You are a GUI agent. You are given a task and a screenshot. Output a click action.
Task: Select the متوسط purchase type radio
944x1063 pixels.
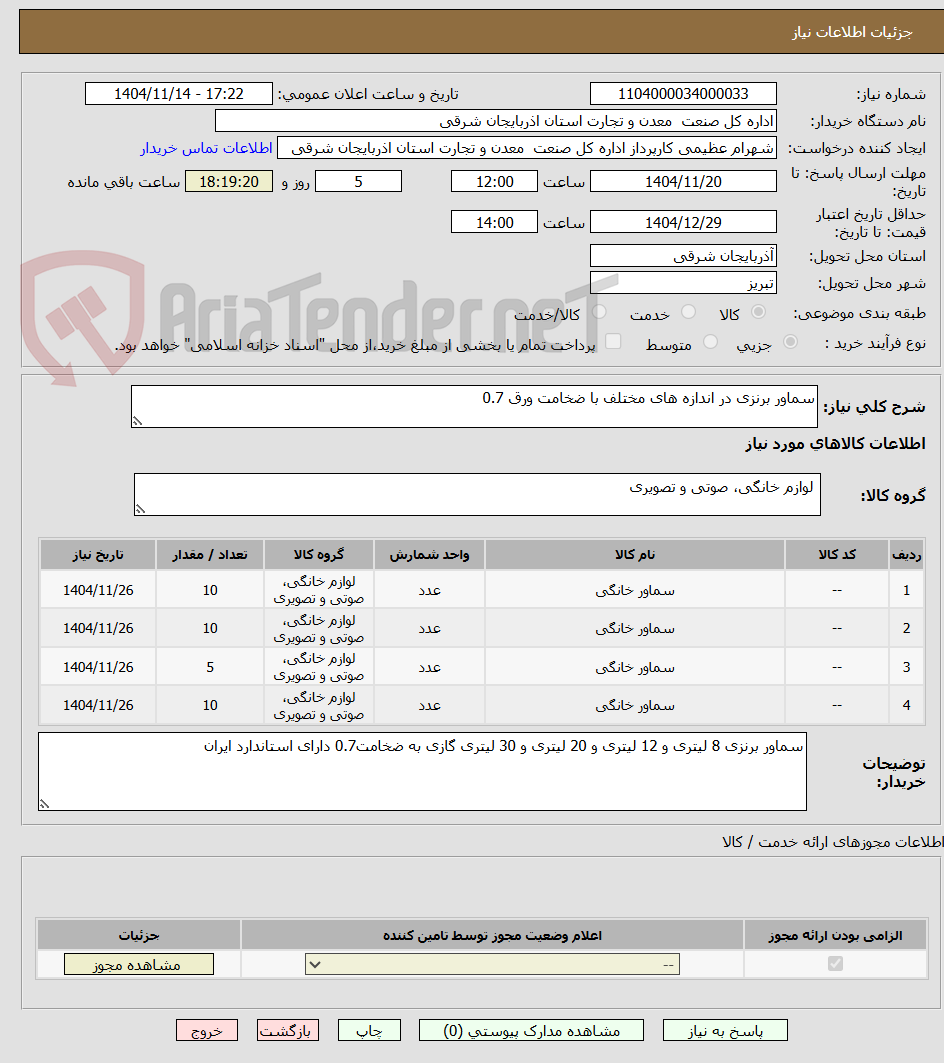[710, 342]
